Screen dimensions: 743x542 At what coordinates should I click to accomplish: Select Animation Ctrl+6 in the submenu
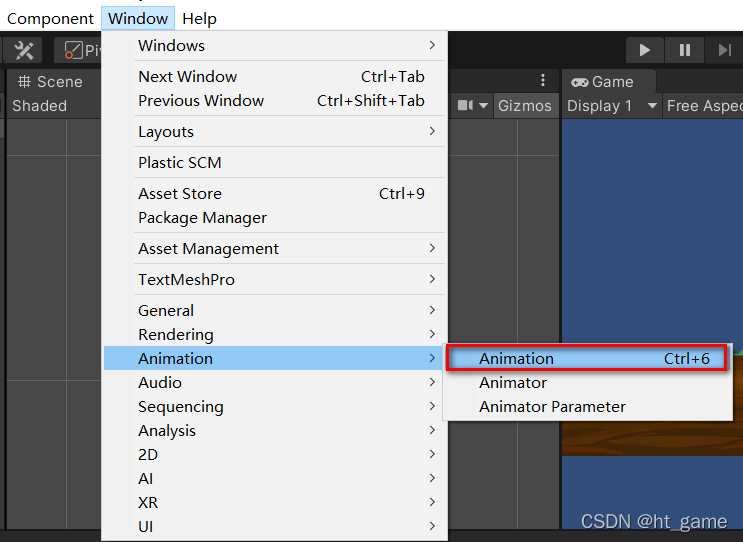(x=586, y=358)
